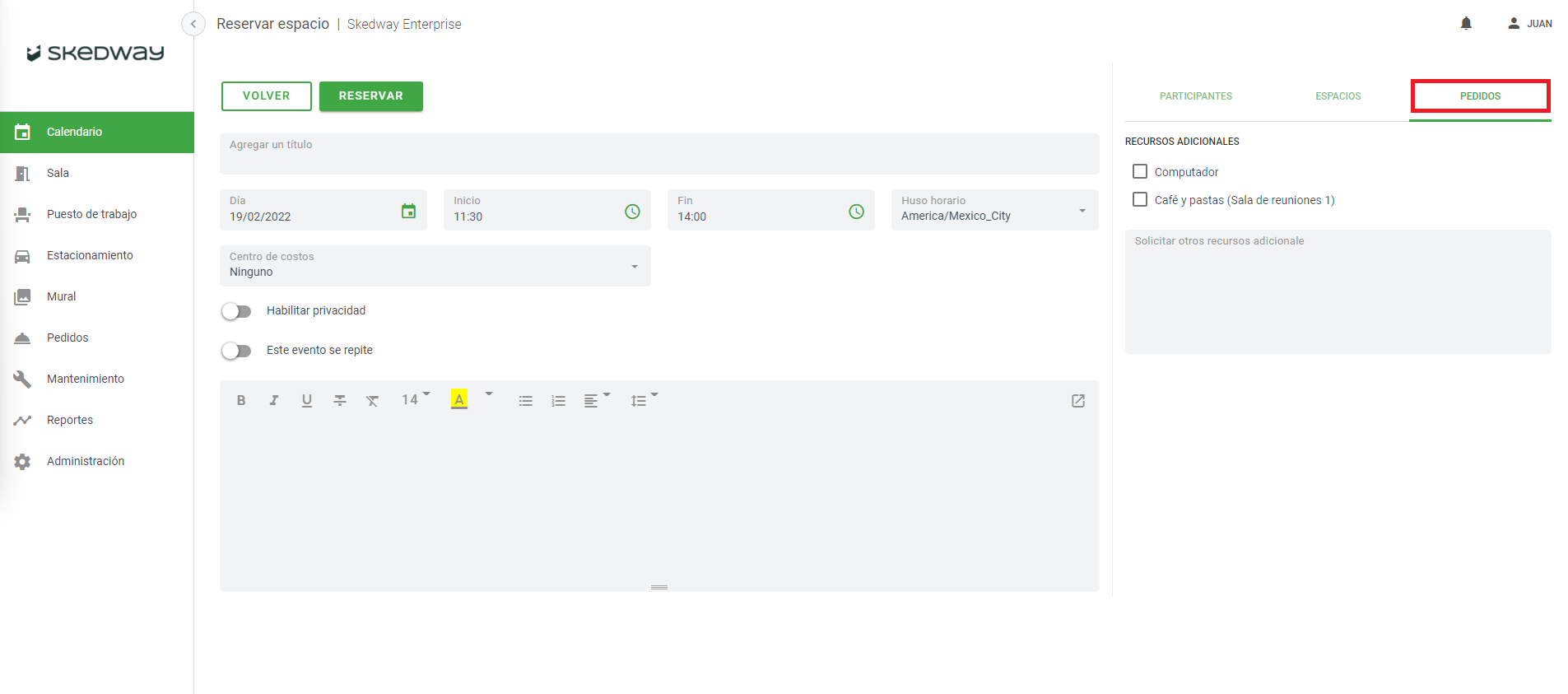The width and height of the screenshot is (1568, 694).
Task: Toggle bold formatting in editor
Action: (x=241, y=401)
